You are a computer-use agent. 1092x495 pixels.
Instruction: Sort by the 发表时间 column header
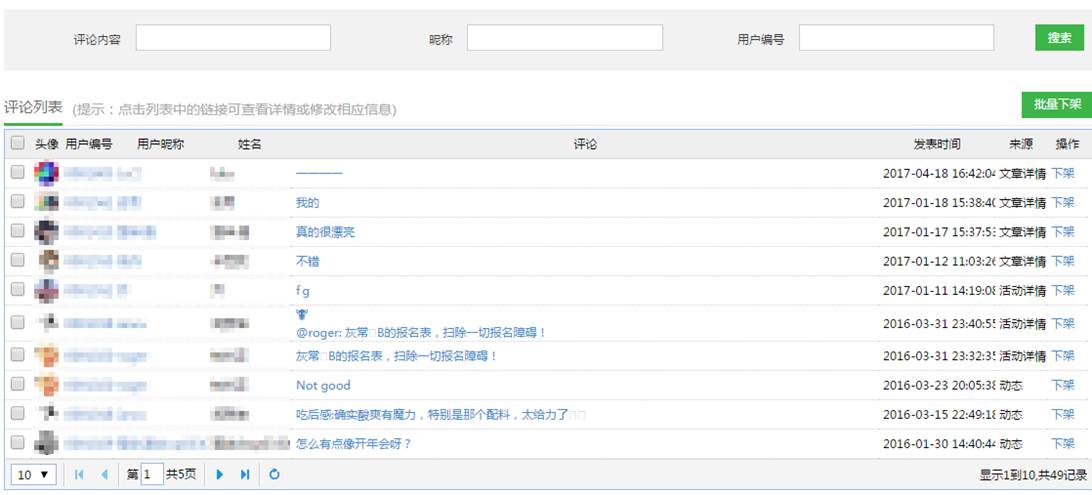tap(936, 144)
